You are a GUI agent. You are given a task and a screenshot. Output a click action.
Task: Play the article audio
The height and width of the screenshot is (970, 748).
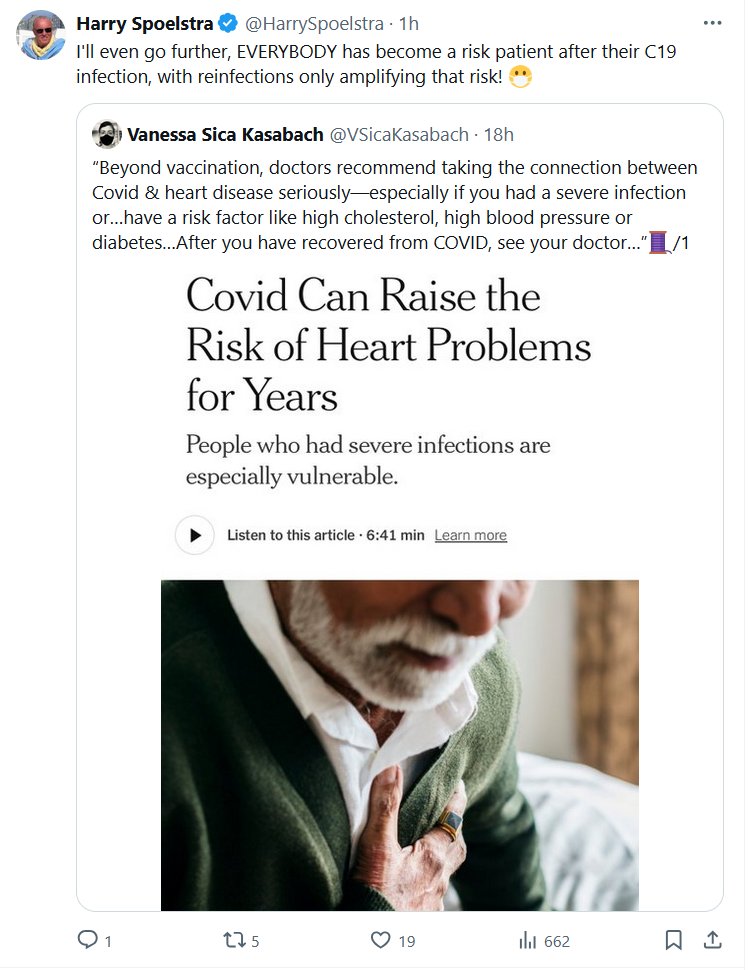(x=195, y=535)
